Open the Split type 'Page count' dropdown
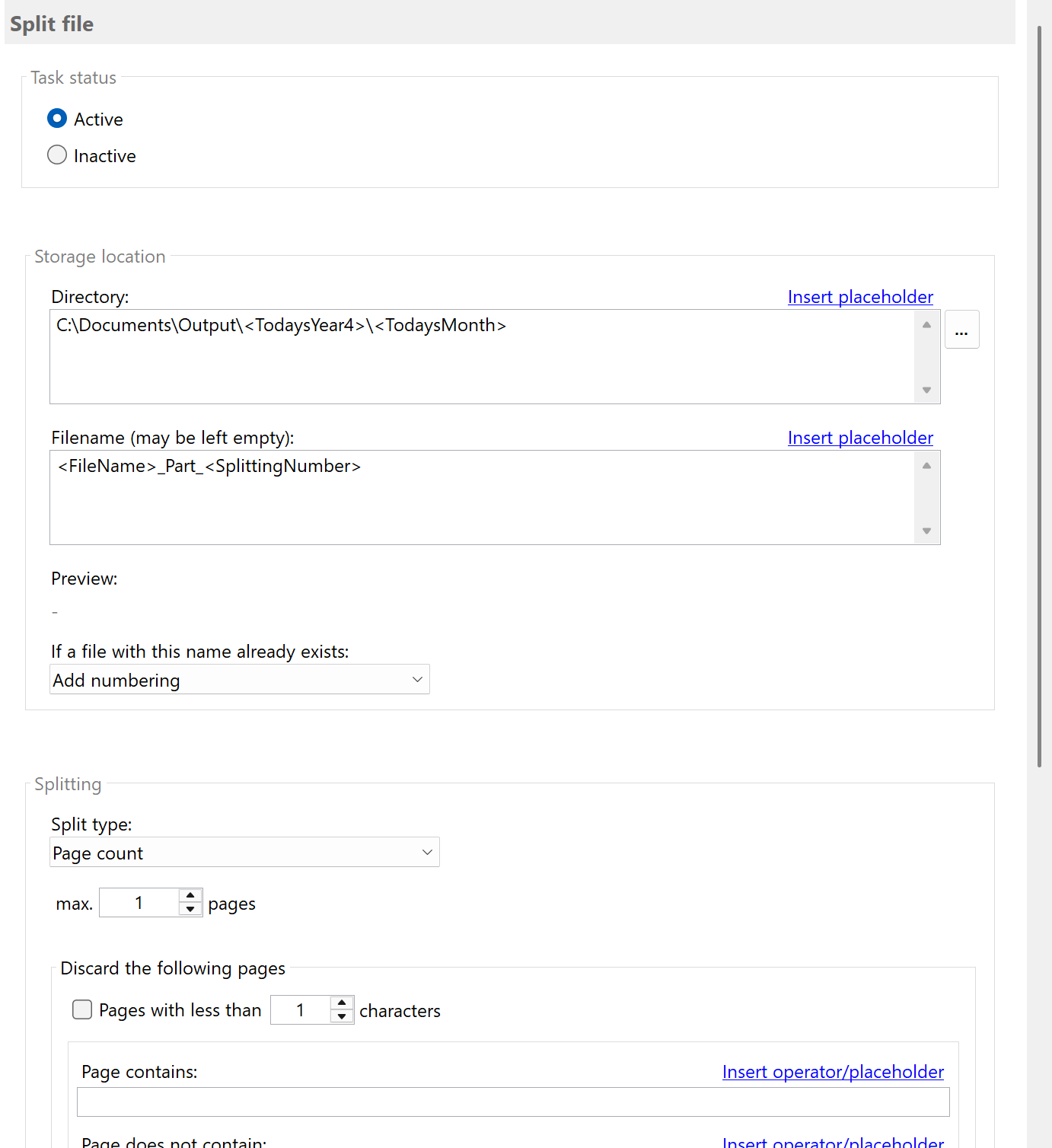The width and height of the screenshot is (1052, 1148). (x=244, y=853)
